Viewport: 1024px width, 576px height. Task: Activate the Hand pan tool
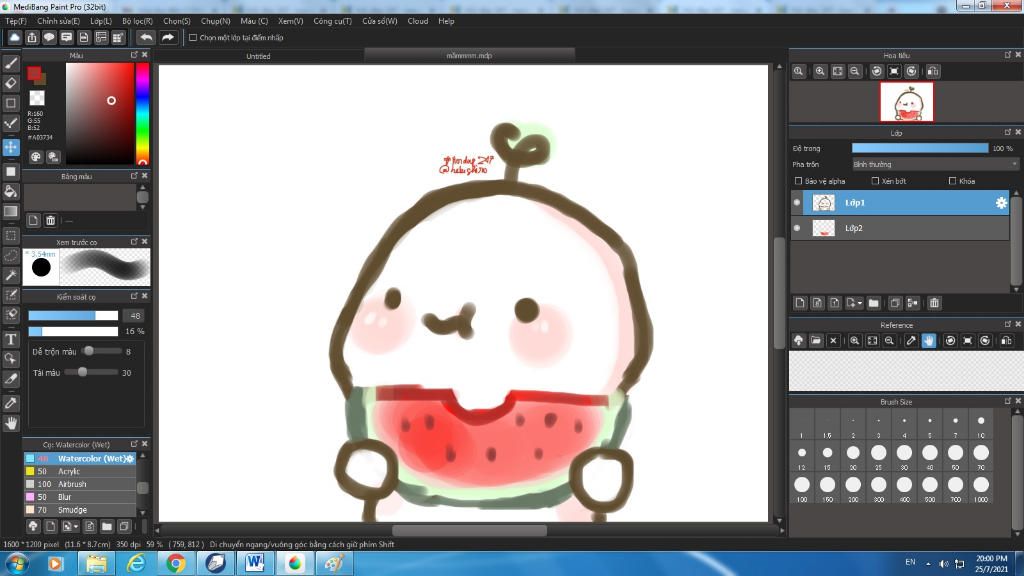coord(11,423)
